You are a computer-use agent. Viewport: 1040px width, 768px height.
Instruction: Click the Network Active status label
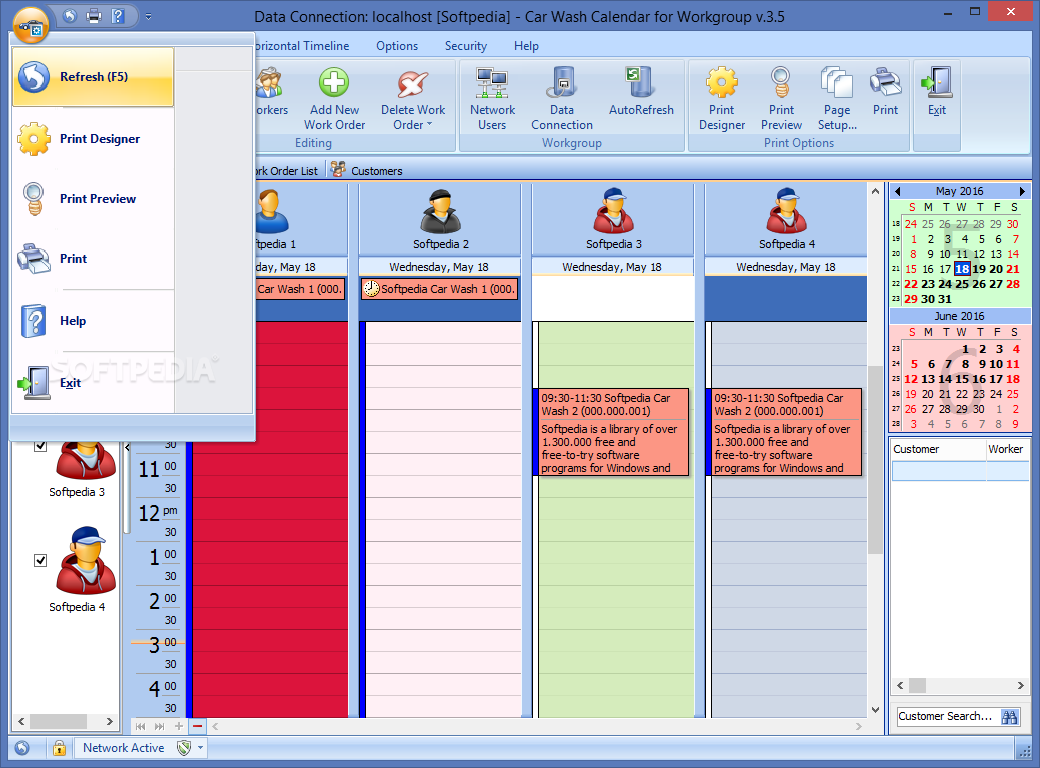[123, 748]
